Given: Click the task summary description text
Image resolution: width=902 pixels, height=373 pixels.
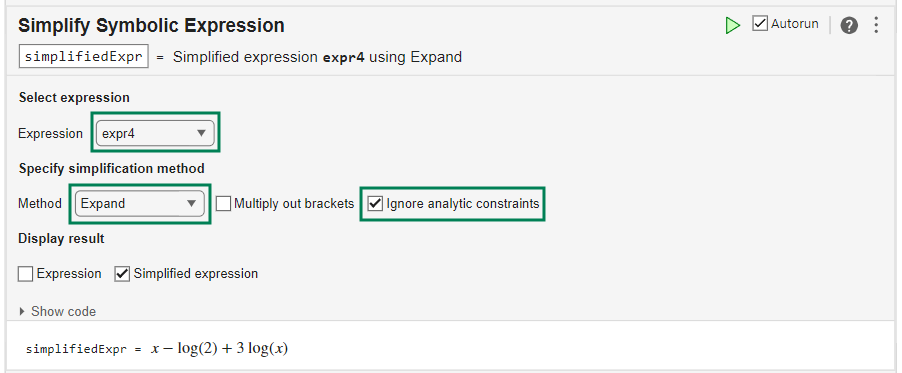Looking at the screenshot, I should (318, 57).
